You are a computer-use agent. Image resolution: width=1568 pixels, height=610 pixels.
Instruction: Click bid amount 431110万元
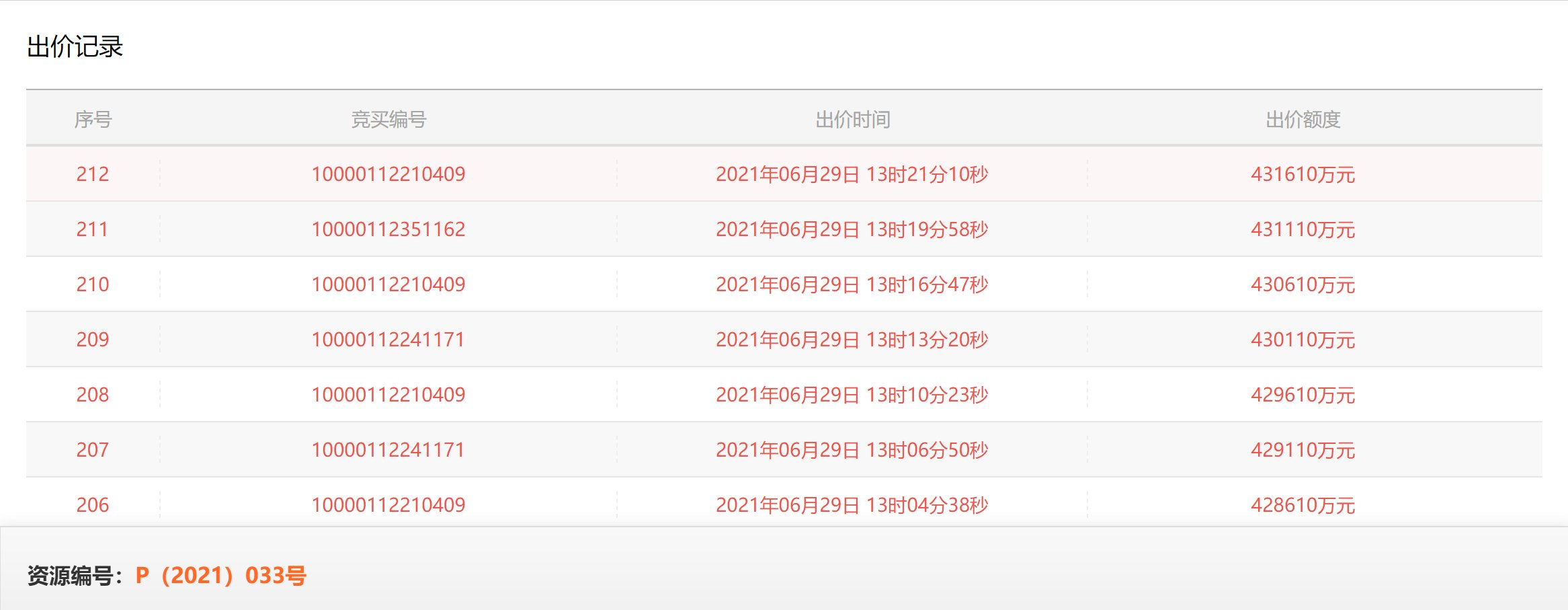pos(1303,229)
